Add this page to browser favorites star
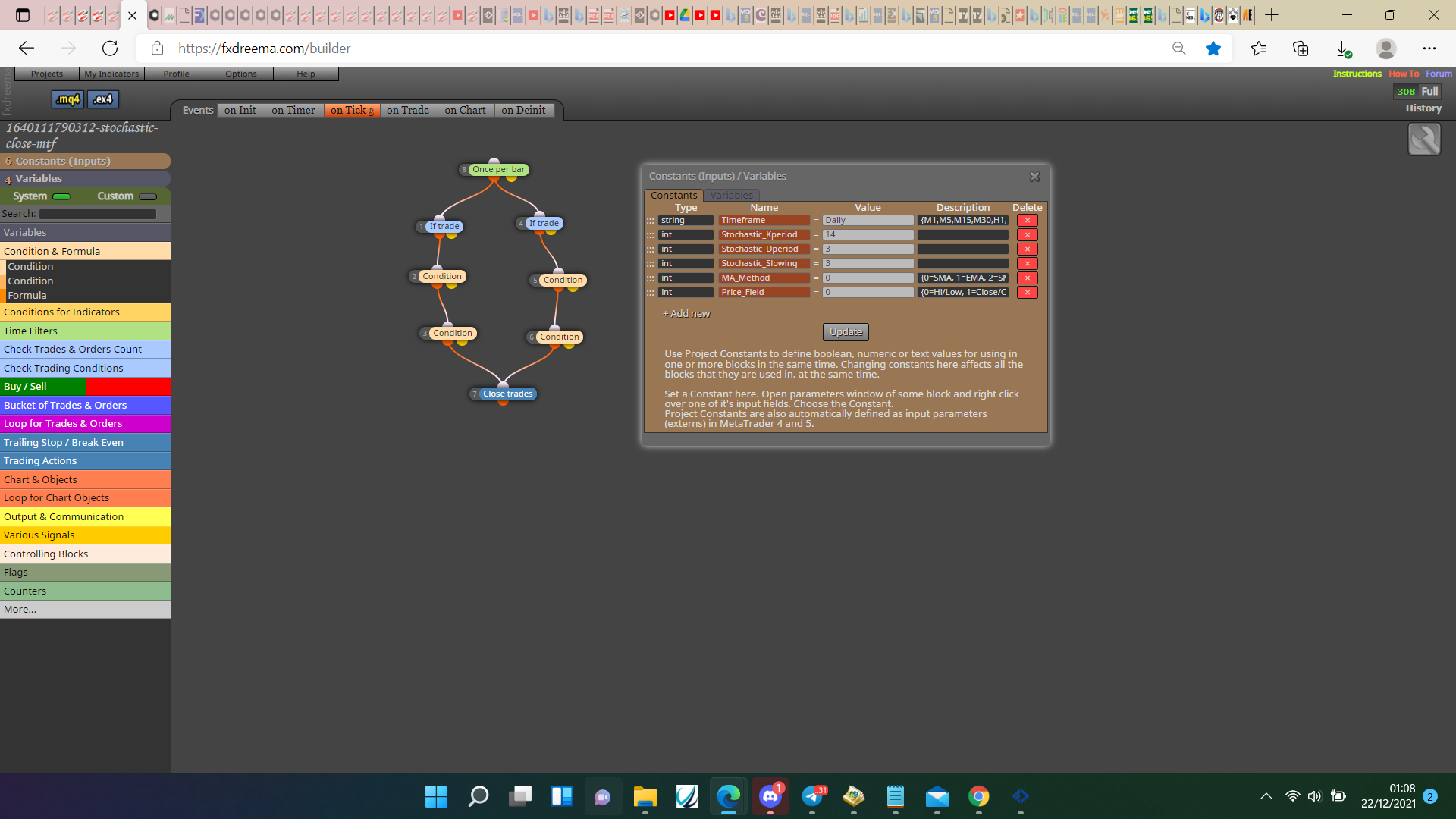The height and width of the screenshot is (819, 1456). pyautogui.click(x=1213, y=49)
